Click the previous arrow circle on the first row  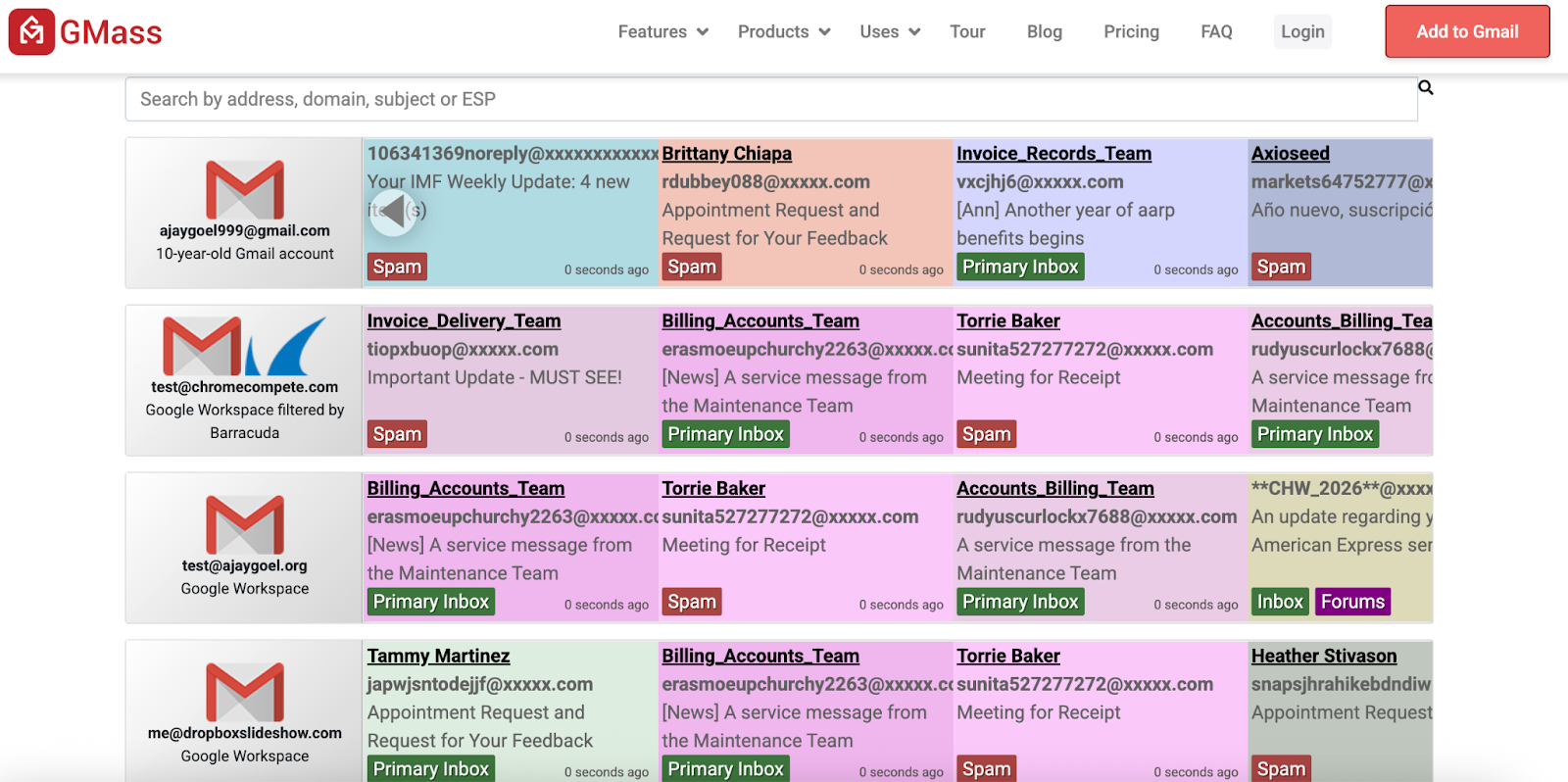click(393, 211)
